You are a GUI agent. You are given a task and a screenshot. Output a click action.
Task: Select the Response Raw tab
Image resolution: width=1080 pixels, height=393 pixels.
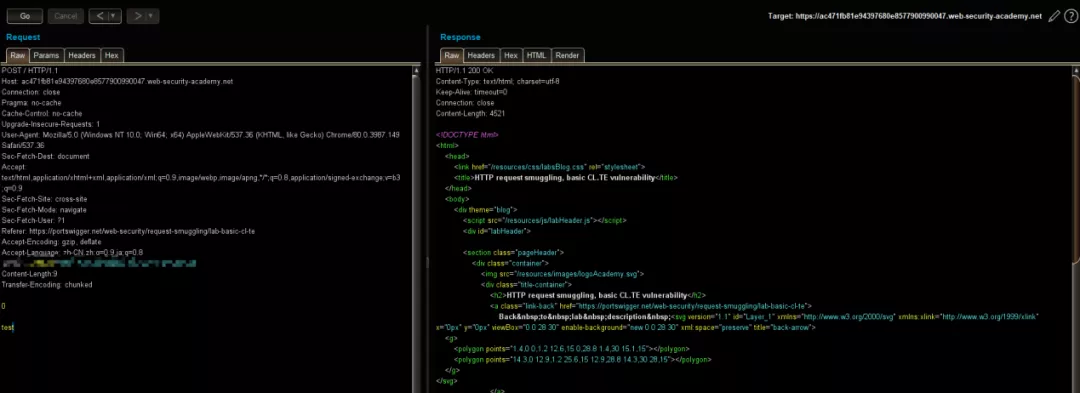point(452,55)
